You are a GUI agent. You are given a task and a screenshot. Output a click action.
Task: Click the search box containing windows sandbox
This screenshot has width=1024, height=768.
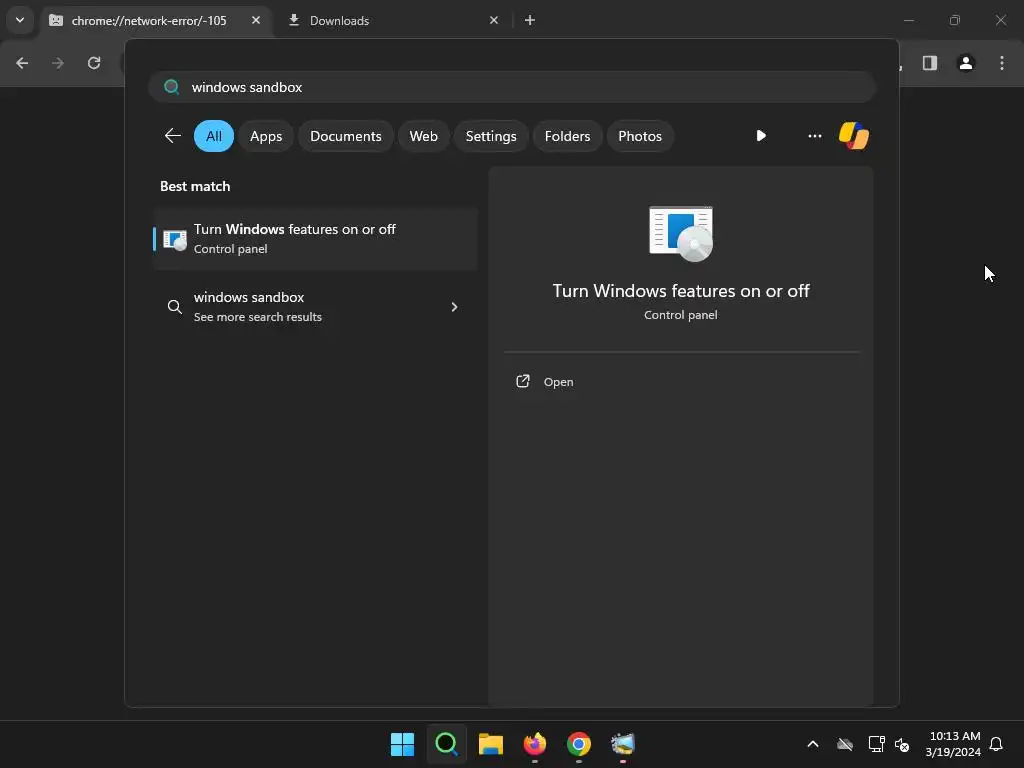click(x=512, y=87)
